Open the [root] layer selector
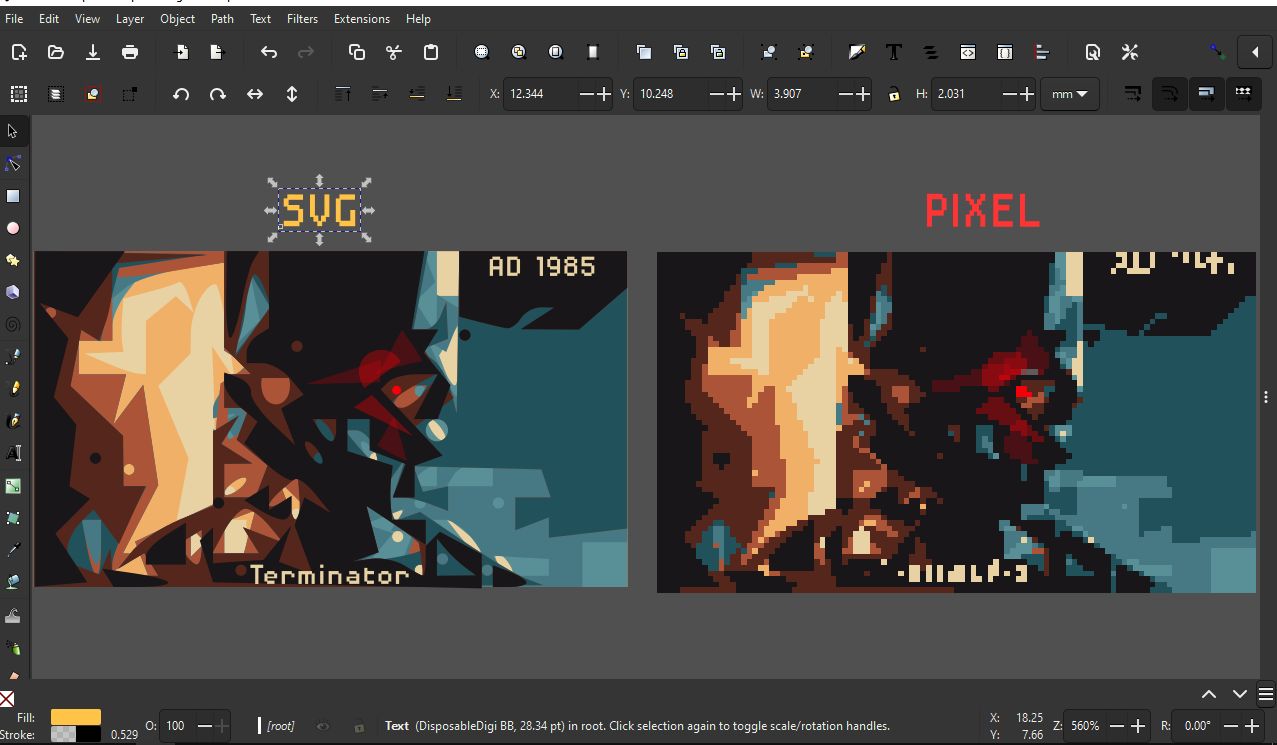1277x745 pixels. [x=280, y=726]
